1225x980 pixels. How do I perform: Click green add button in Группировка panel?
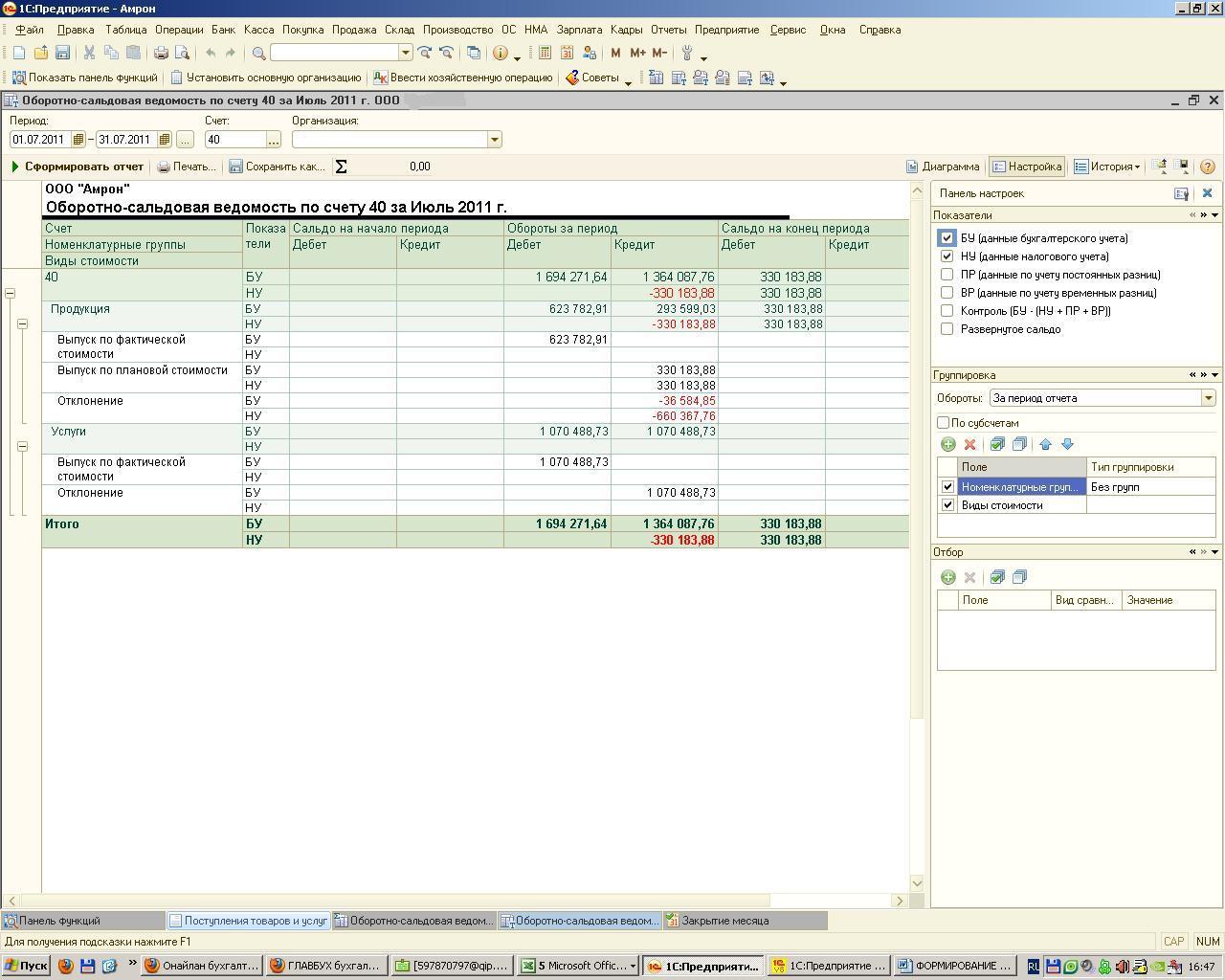coord(947,444)
